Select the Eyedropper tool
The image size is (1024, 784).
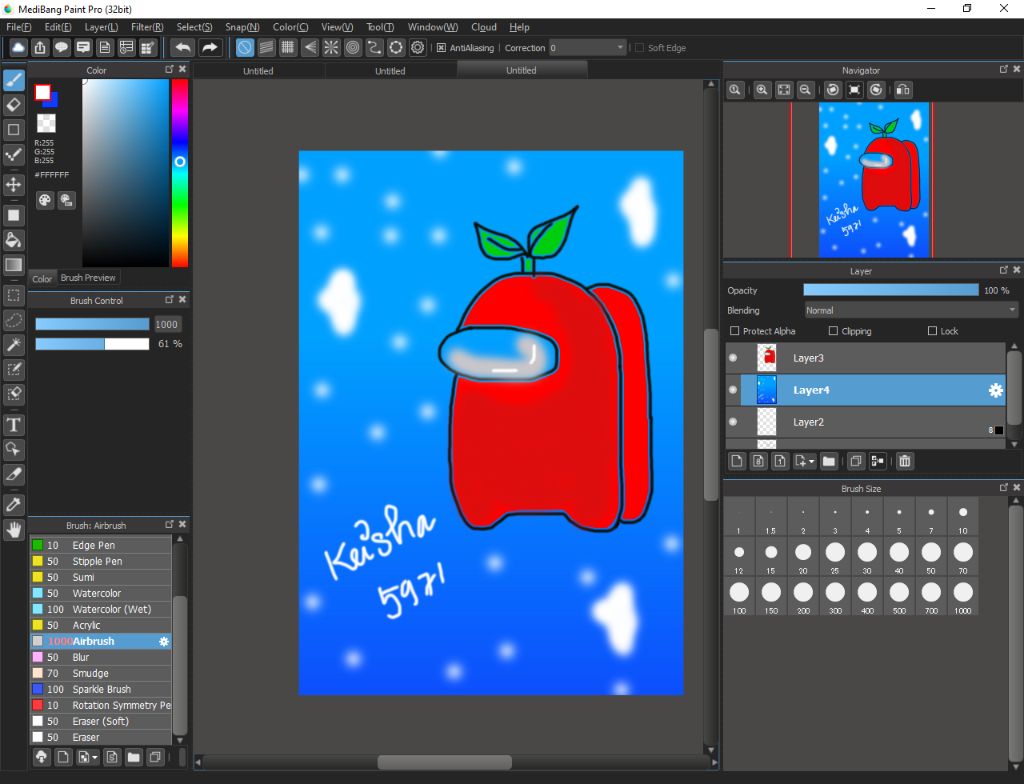[14, 504]
